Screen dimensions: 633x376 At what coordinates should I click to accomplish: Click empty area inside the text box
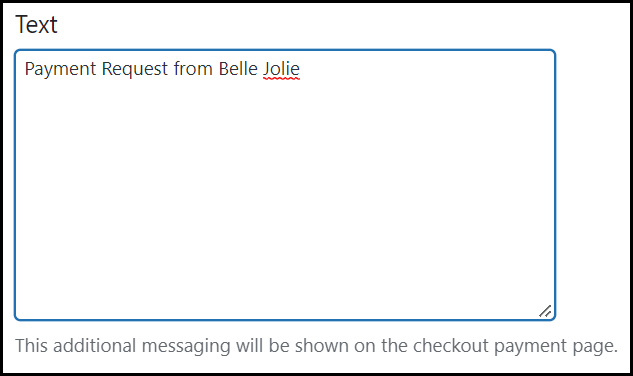pyautogui.click(x=285, y=194)
